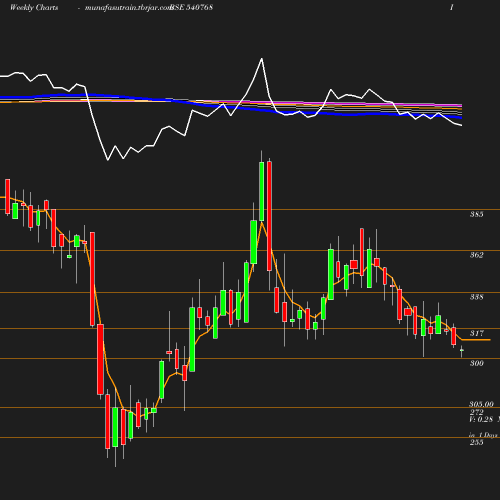The width and height of the screenshot is (500, 500).
Task: Click the 338 price level label
Action: click(476, 297)
